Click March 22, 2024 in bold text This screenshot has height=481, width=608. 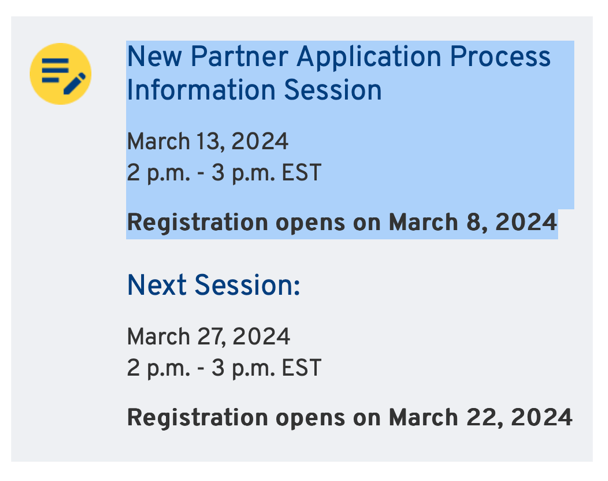click(x=481, y=417)
